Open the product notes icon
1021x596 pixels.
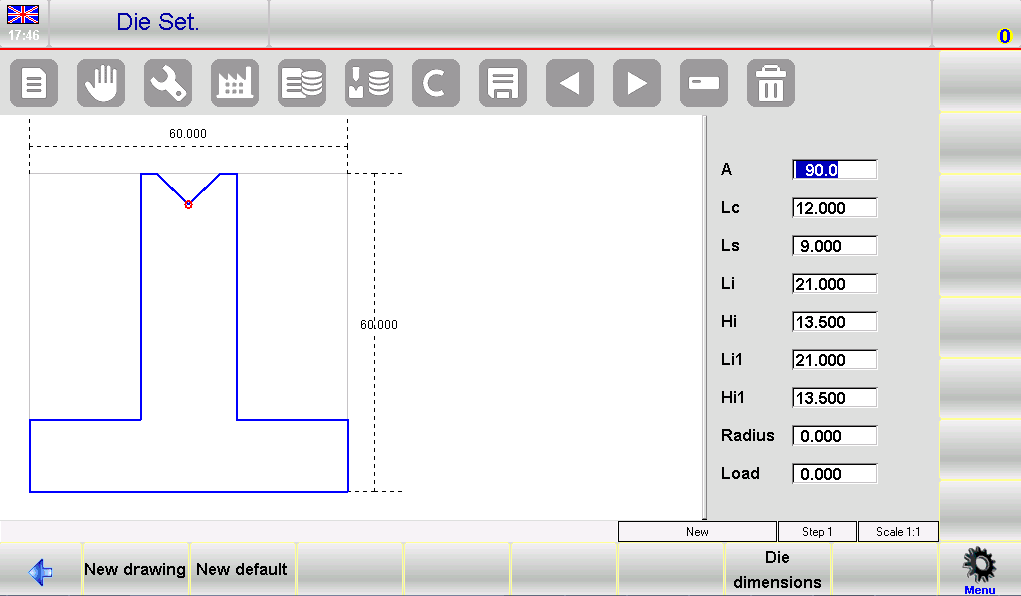33,83
